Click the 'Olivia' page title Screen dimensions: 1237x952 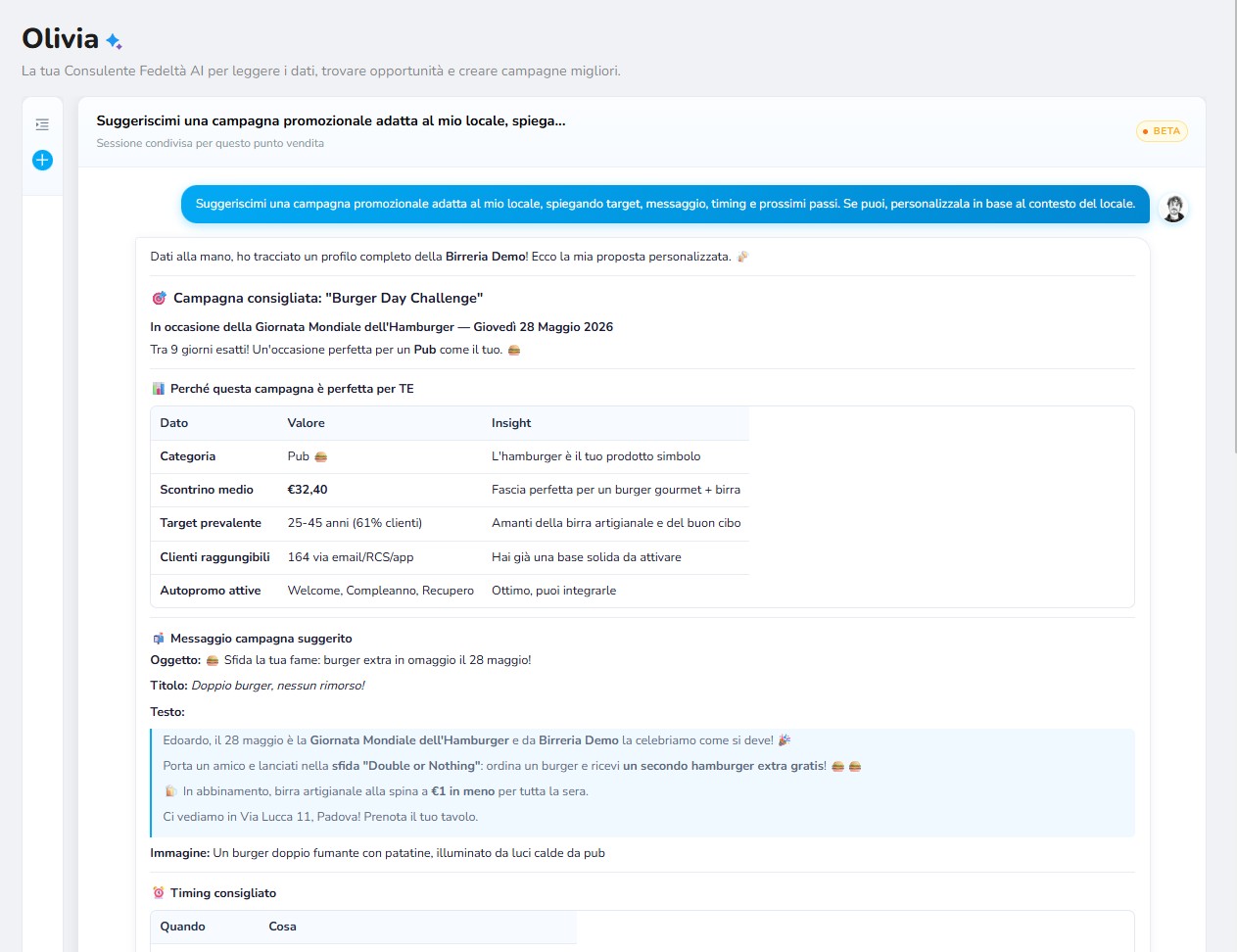[x=61, y=39]
